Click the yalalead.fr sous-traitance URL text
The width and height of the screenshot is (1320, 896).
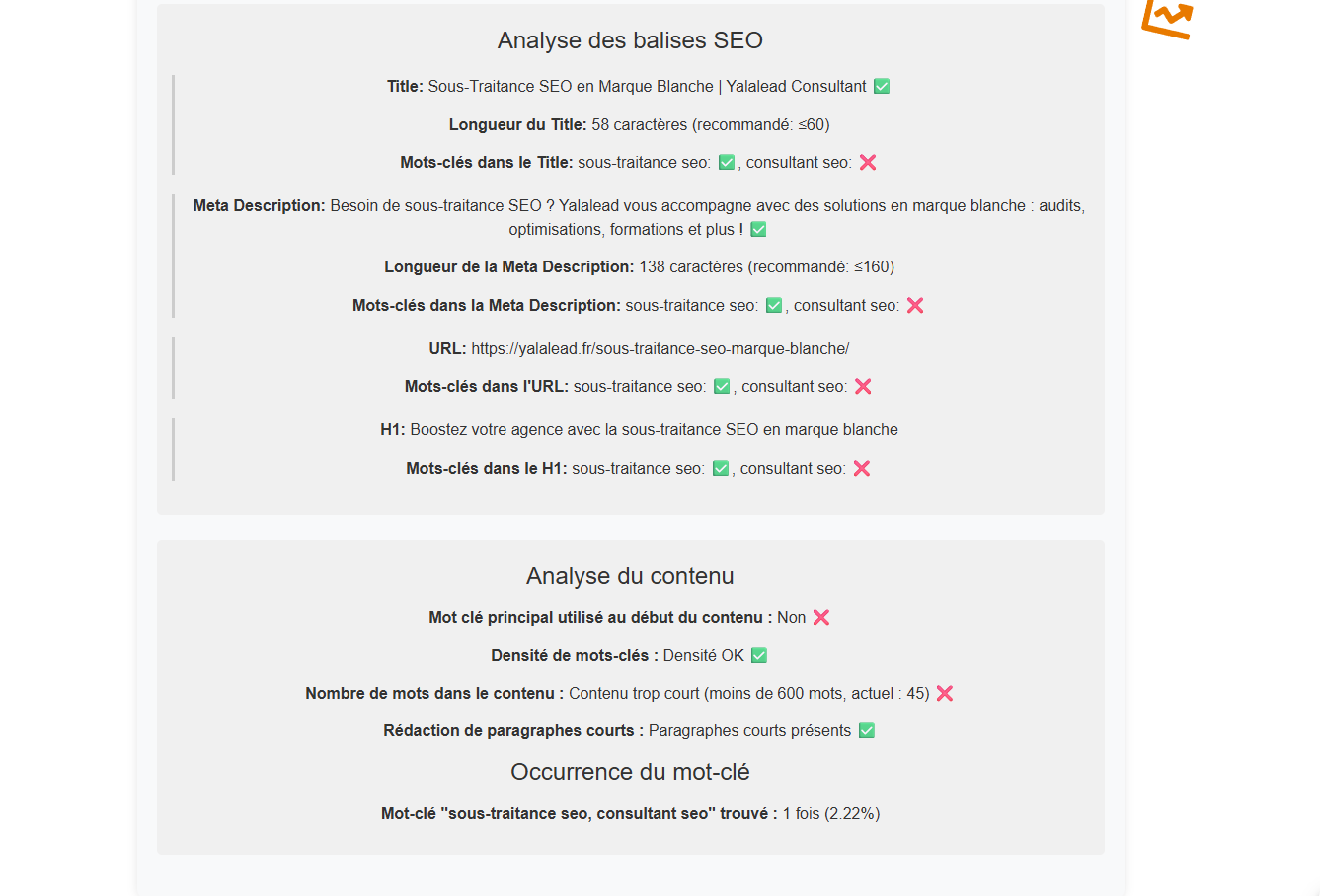[660, 349]
